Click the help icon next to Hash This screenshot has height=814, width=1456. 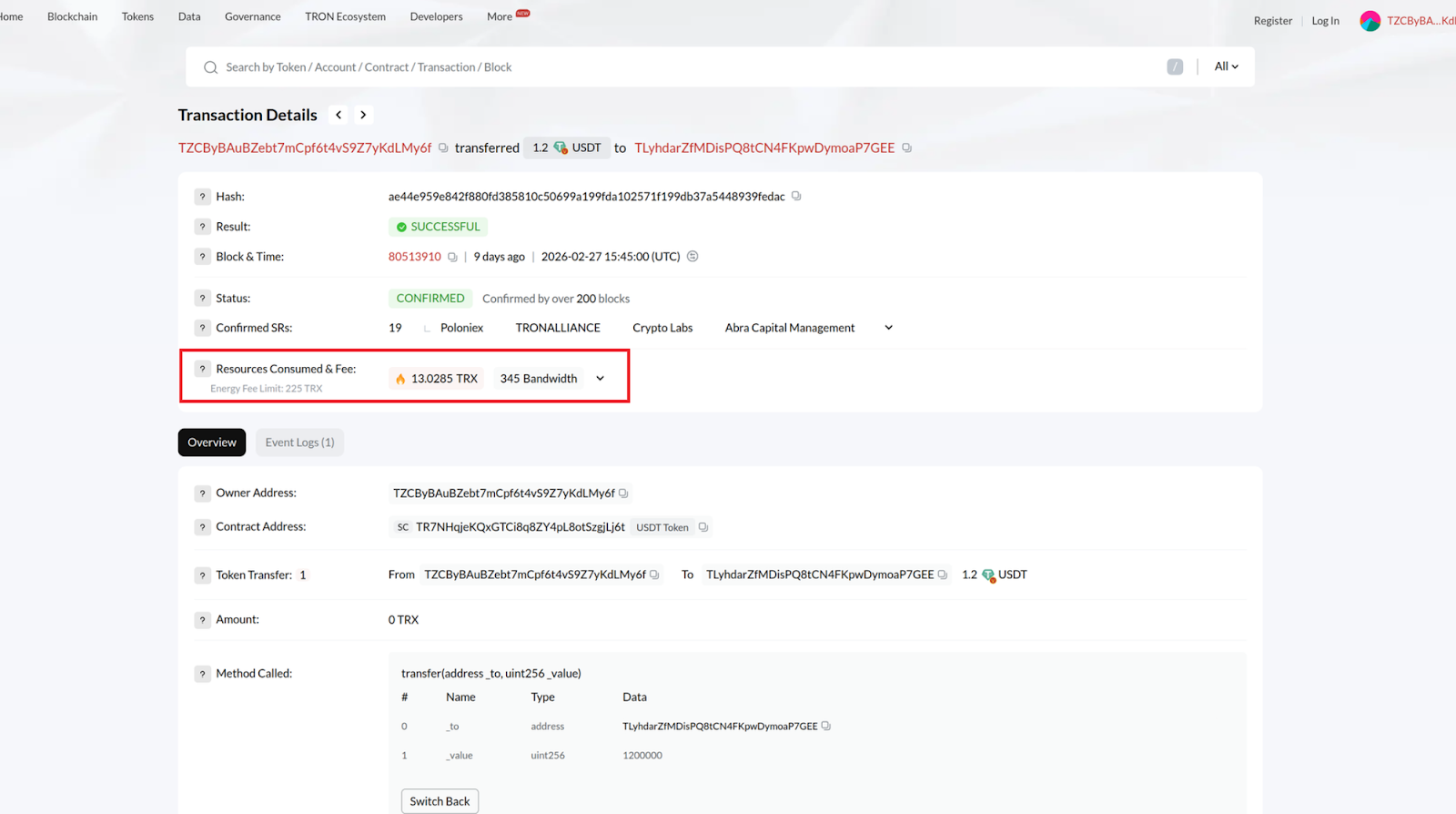point(202,197)
